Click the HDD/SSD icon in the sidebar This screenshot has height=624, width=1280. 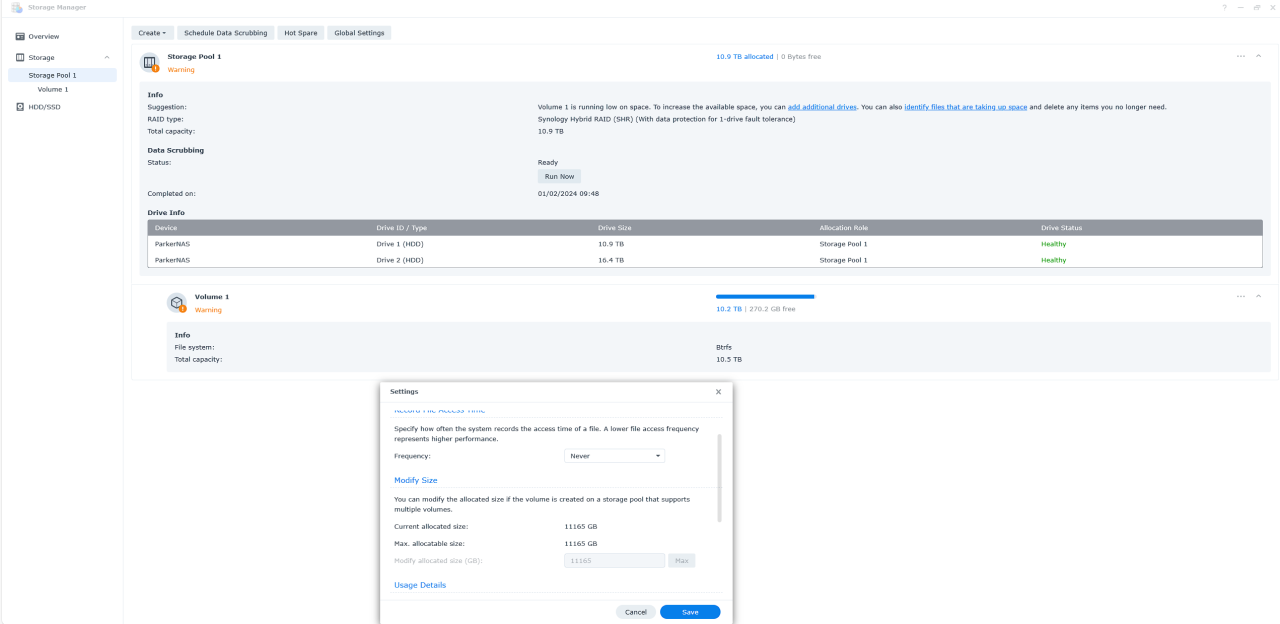[20, 107]
